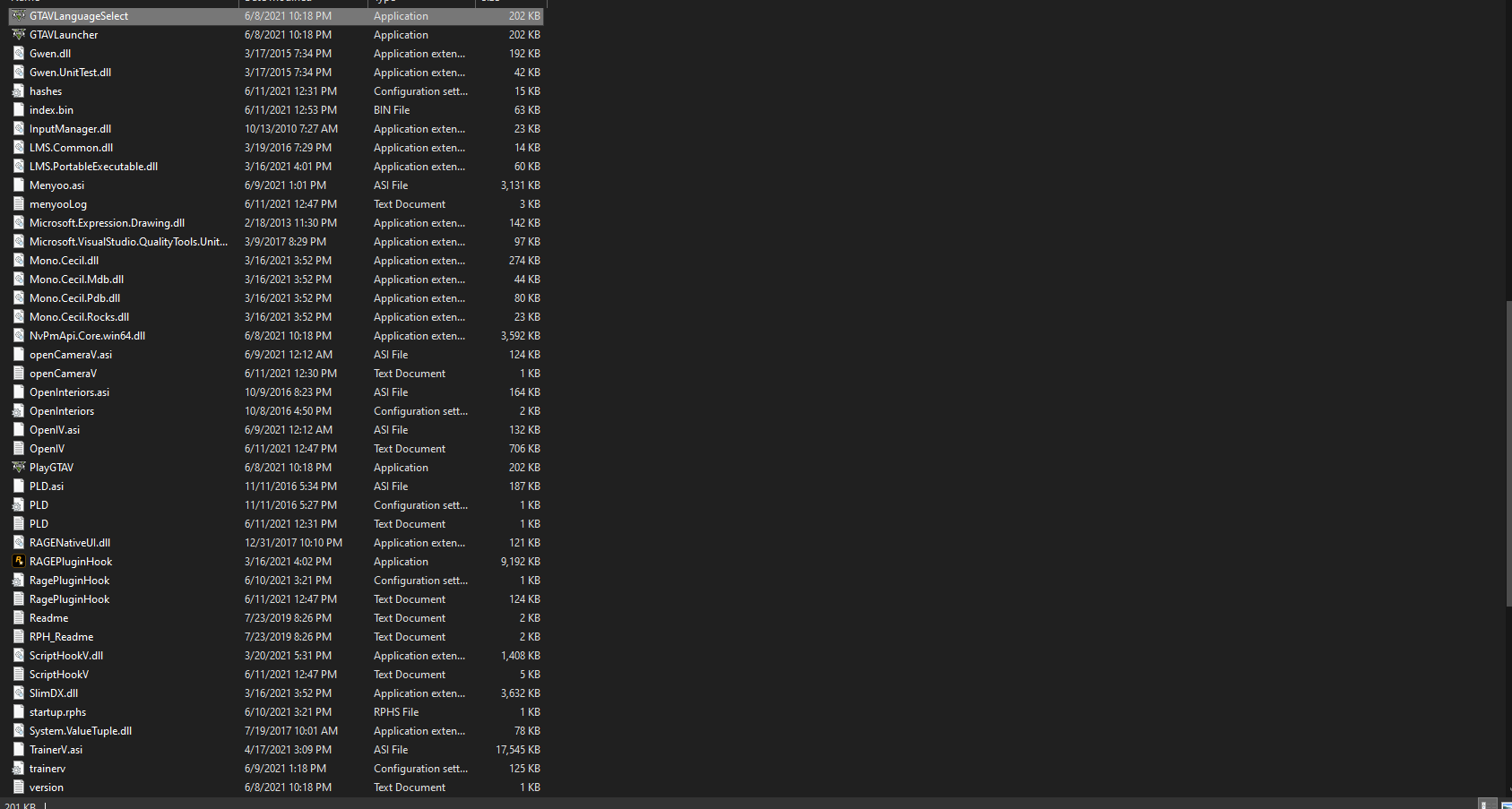Select the version text document icon
Image resolution: width=1512 pixels, height=809 pixels.
pyautogui.click(x=18, y=787)
